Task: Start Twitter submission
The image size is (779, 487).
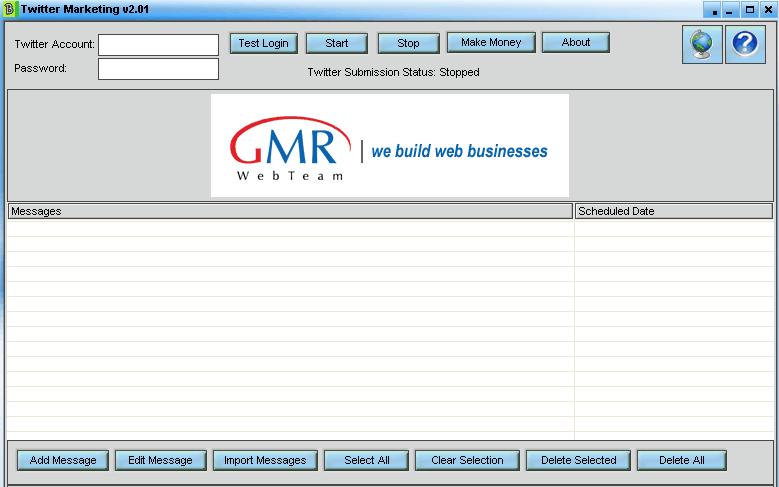Action: [337, 43]
